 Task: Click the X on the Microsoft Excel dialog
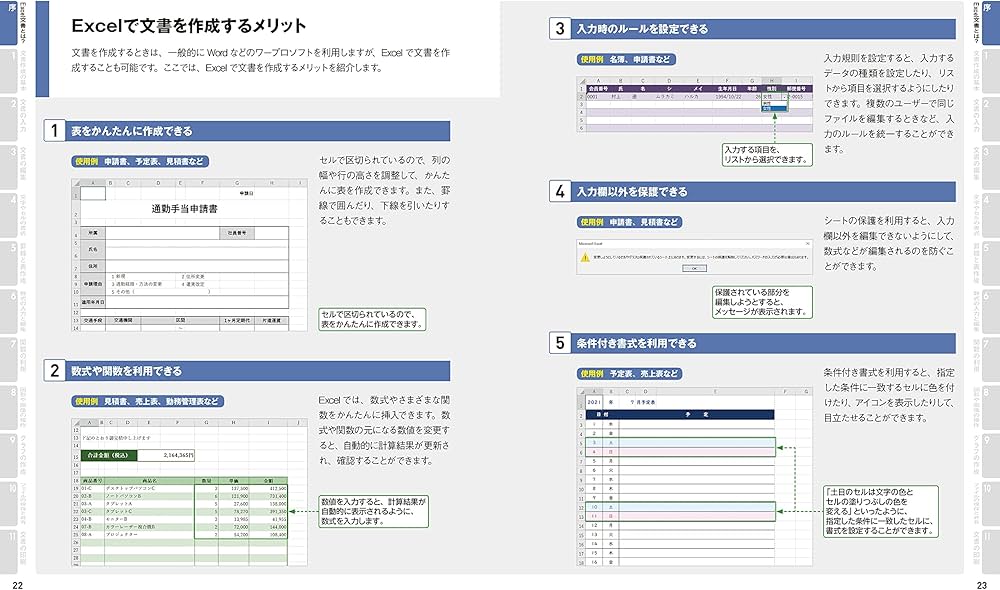807,243
